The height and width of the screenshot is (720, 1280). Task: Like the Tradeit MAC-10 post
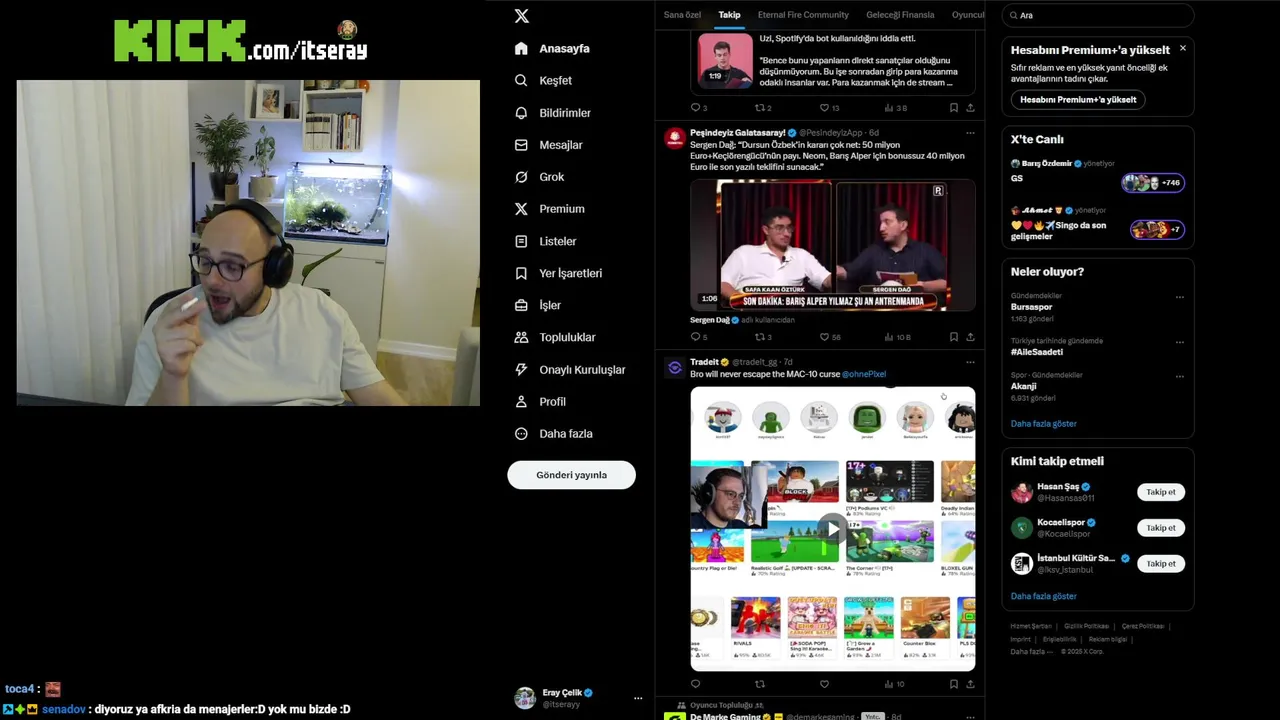(x=824, y=684)
